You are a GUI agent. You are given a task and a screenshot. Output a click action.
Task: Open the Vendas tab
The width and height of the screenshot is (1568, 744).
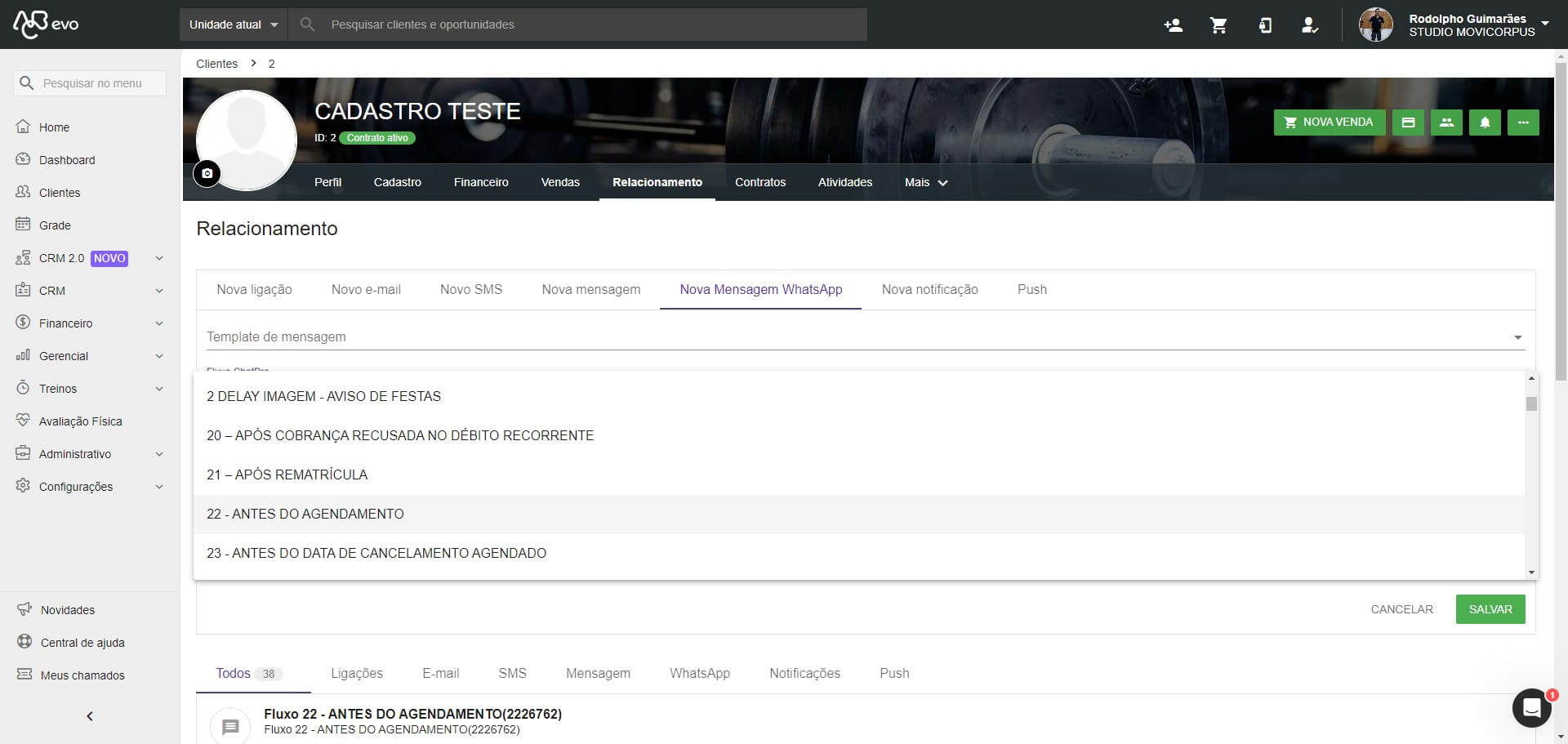click(560, 182)
